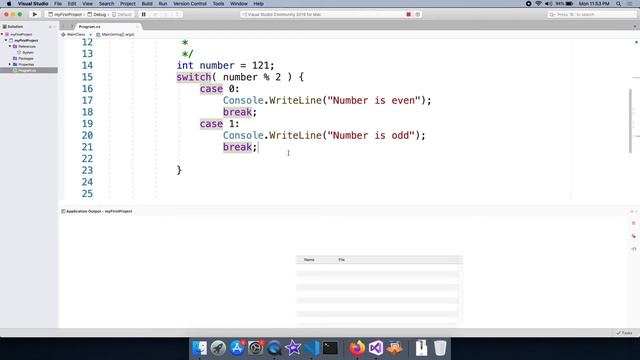Open App Store from the dock
The height and width of the screenshot is (360, 640).
pos(237,348)
